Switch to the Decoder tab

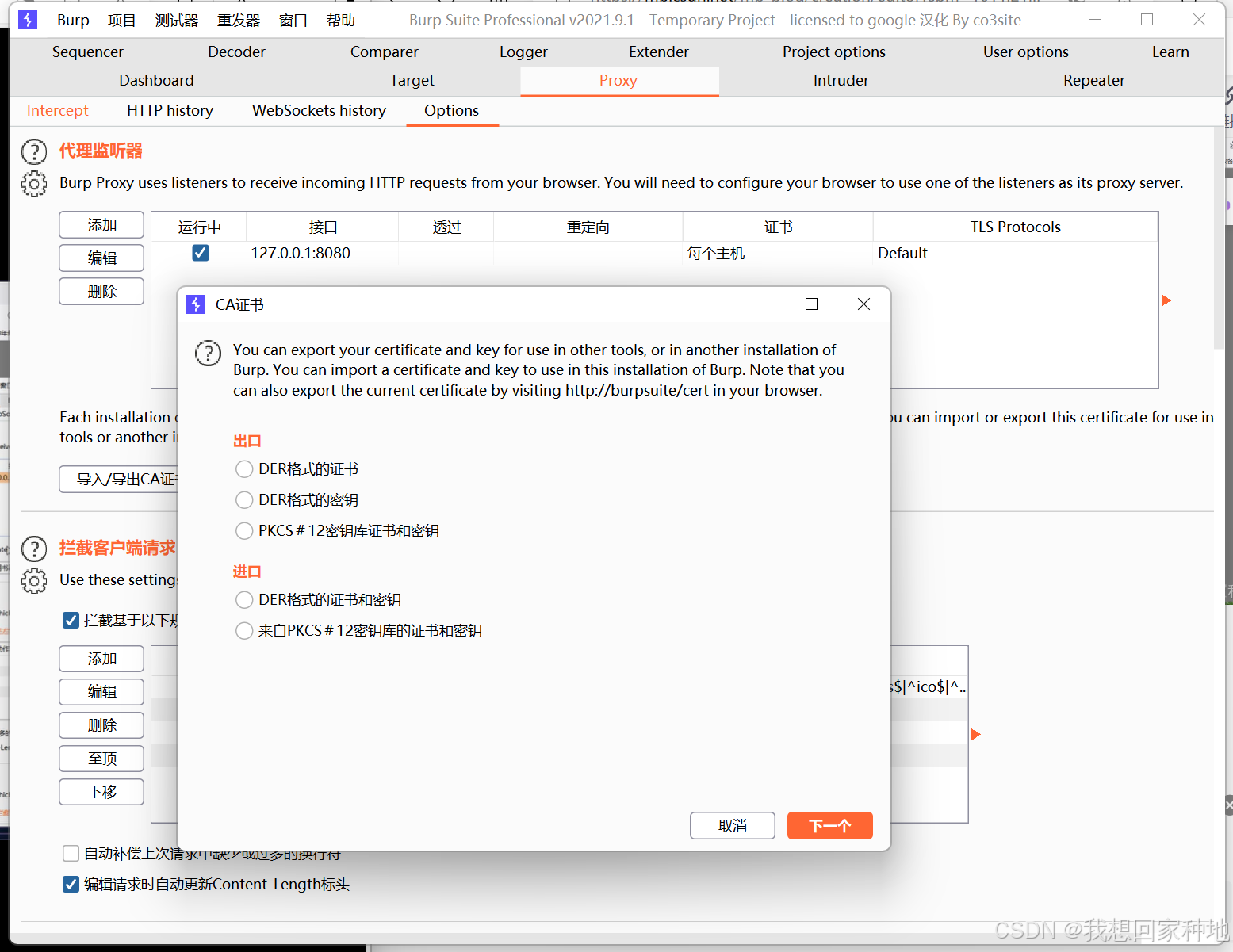[236, 52]
